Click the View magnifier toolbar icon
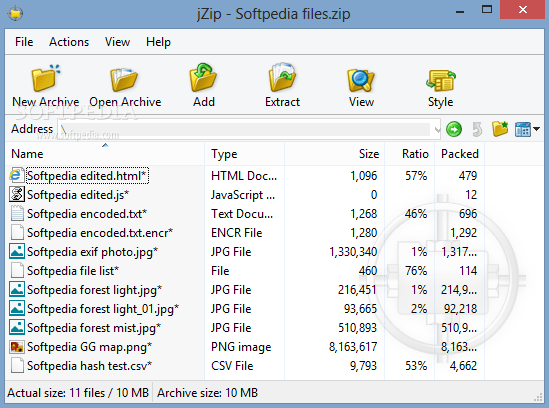This screenshot has height=408, width=549. click(361, 80)
